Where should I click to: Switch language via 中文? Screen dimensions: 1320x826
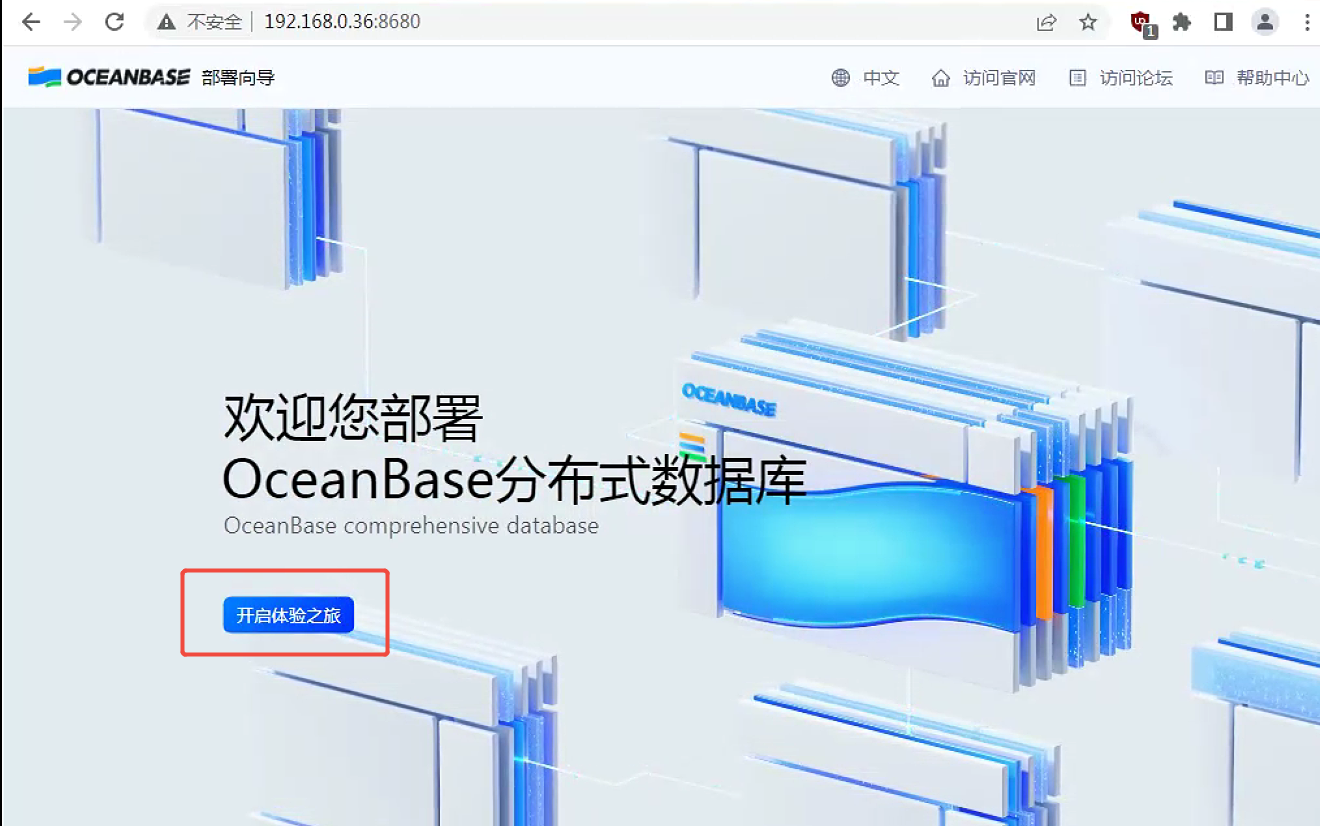882,78
